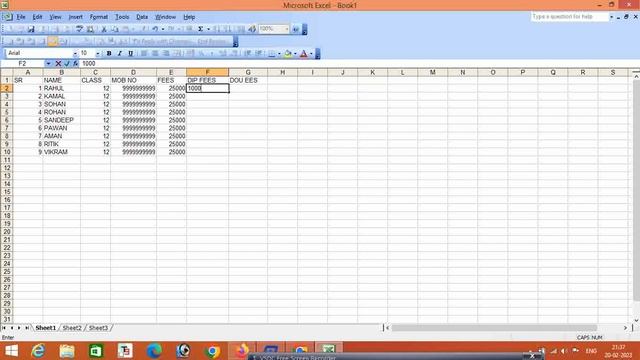Image resolution: width=640 pixels, height=360 pixels.
Task: Click in the 'Type a question for help' box
Action: (x=570, y=17)
